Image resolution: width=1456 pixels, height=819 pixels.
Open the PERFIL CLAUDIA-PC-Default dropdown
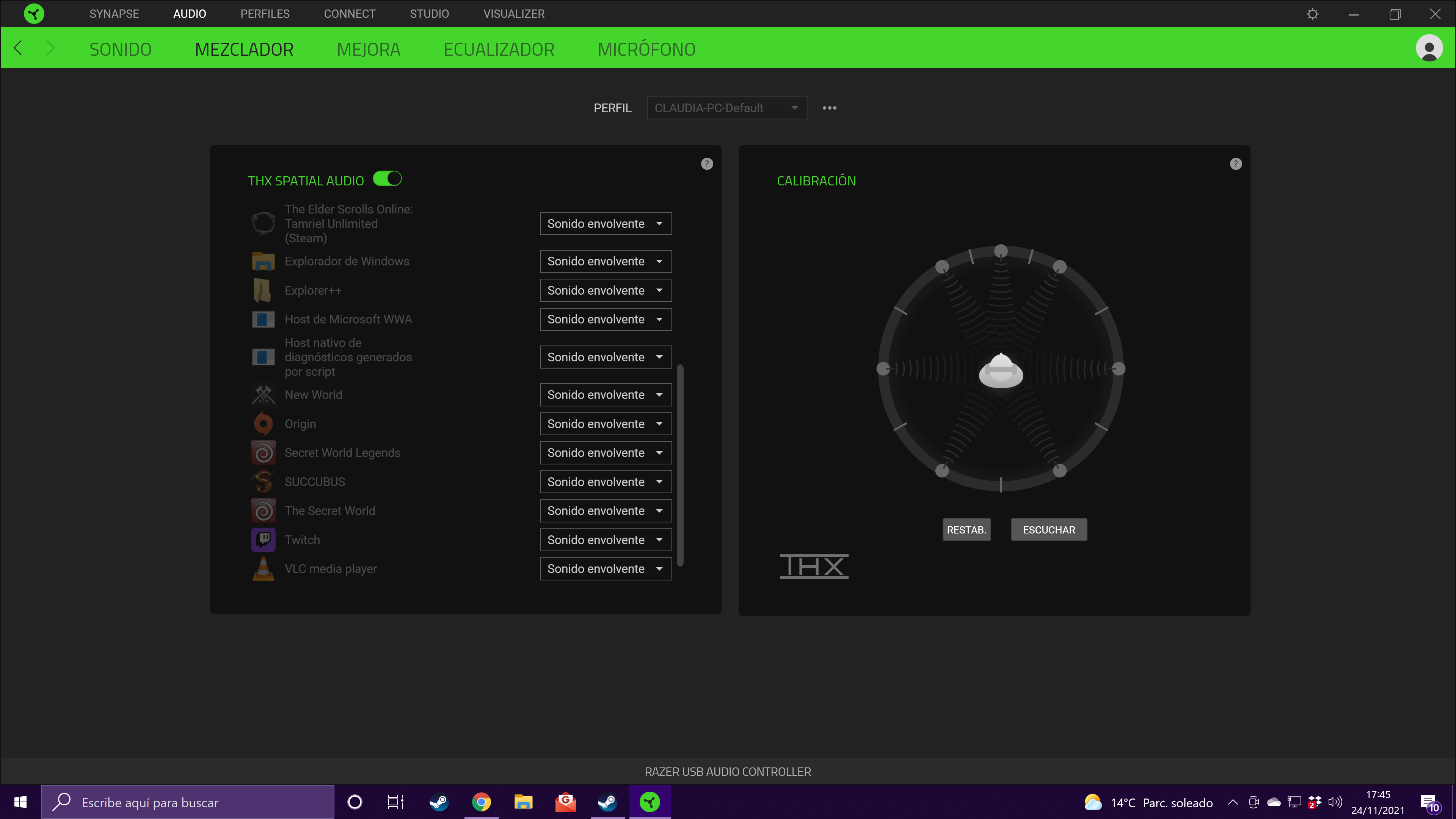[727, 108]
